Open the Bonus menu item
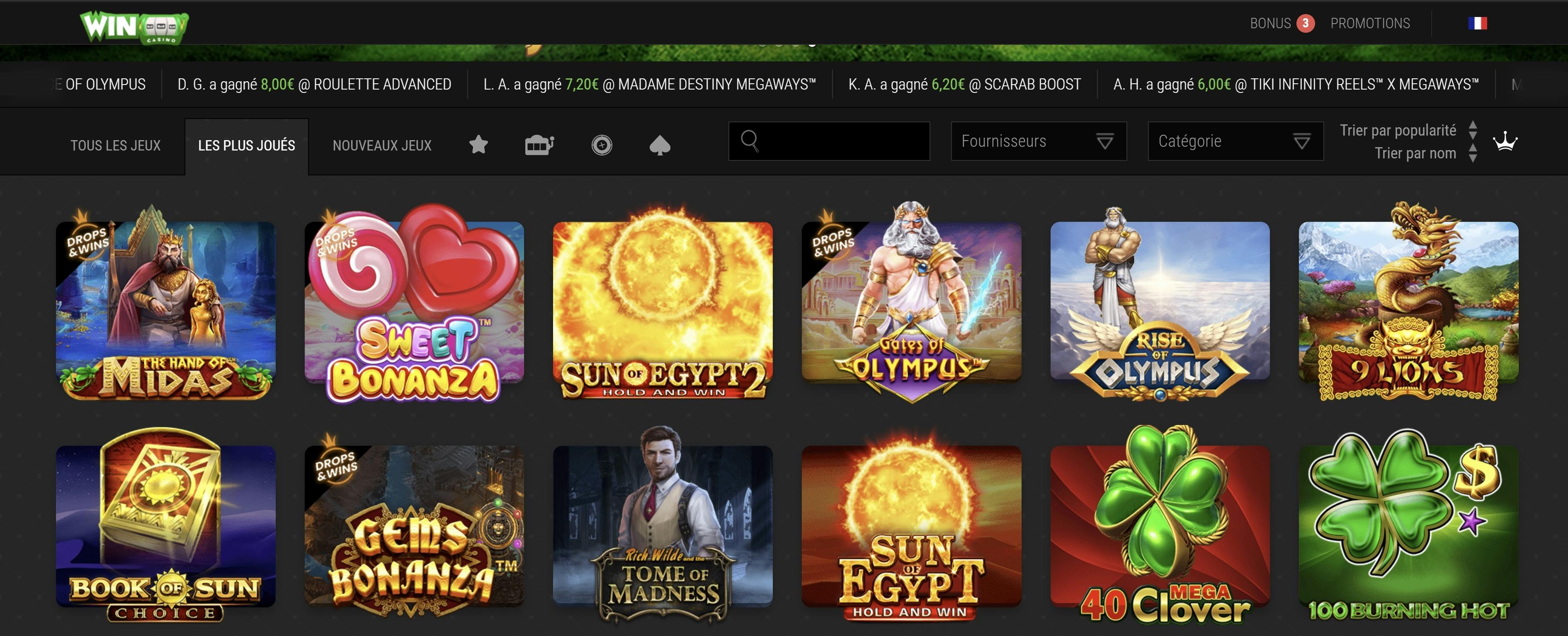 click(x=1270, y=23)
